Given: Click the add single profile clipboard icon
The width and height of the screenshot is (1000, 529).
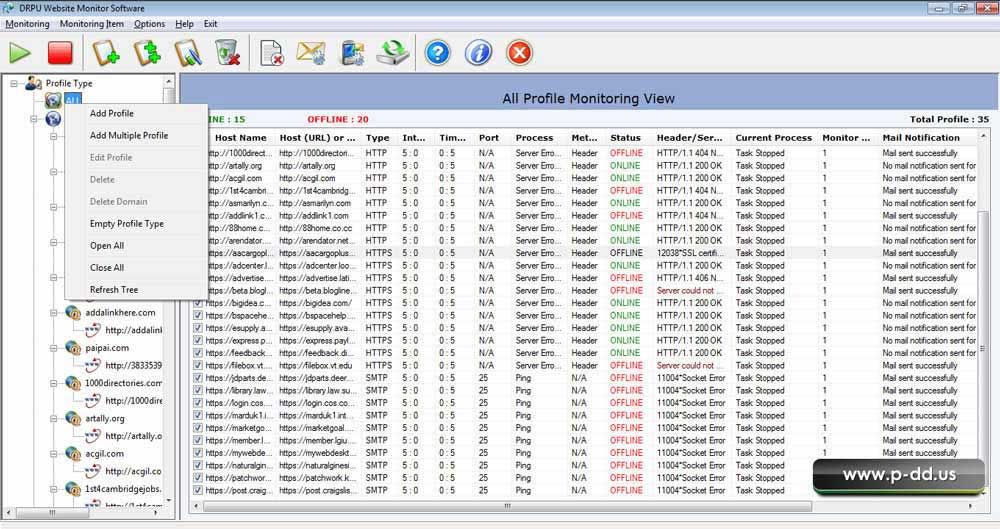Looking at the screenshot, I should click(x=107, y=53).
